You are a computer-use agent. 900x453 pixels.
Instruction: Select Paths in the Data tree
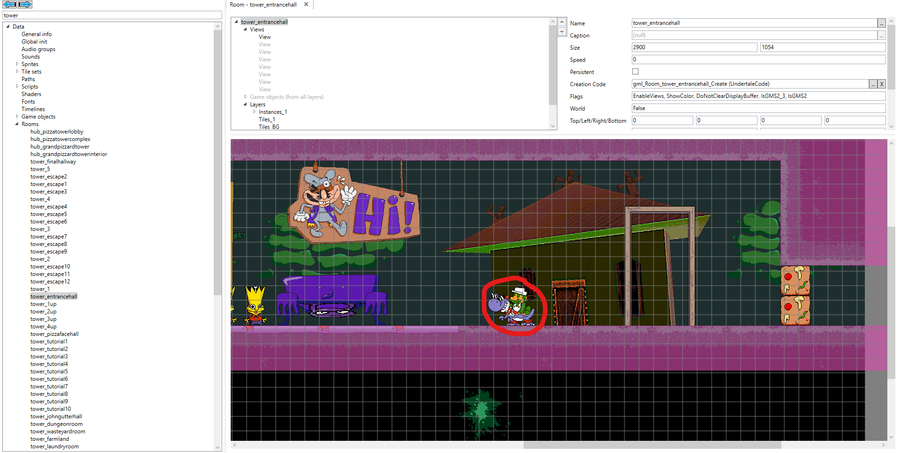pos(28,79)
